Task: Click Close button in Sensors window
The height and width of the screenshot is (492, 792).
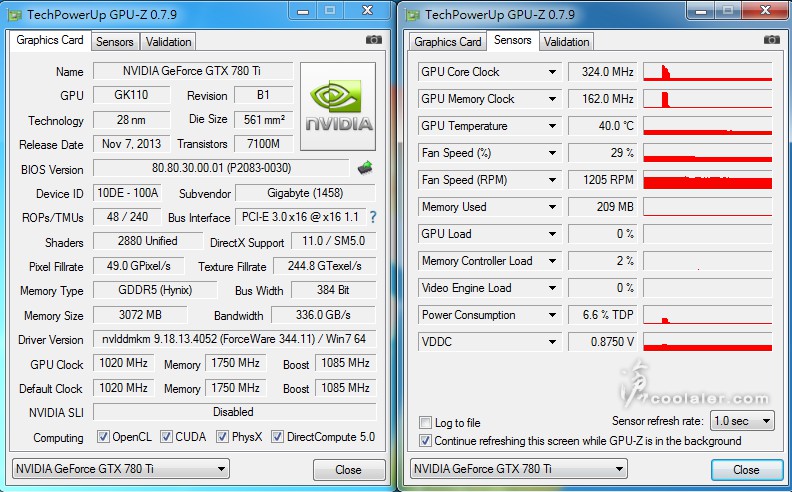Action: 747,470
